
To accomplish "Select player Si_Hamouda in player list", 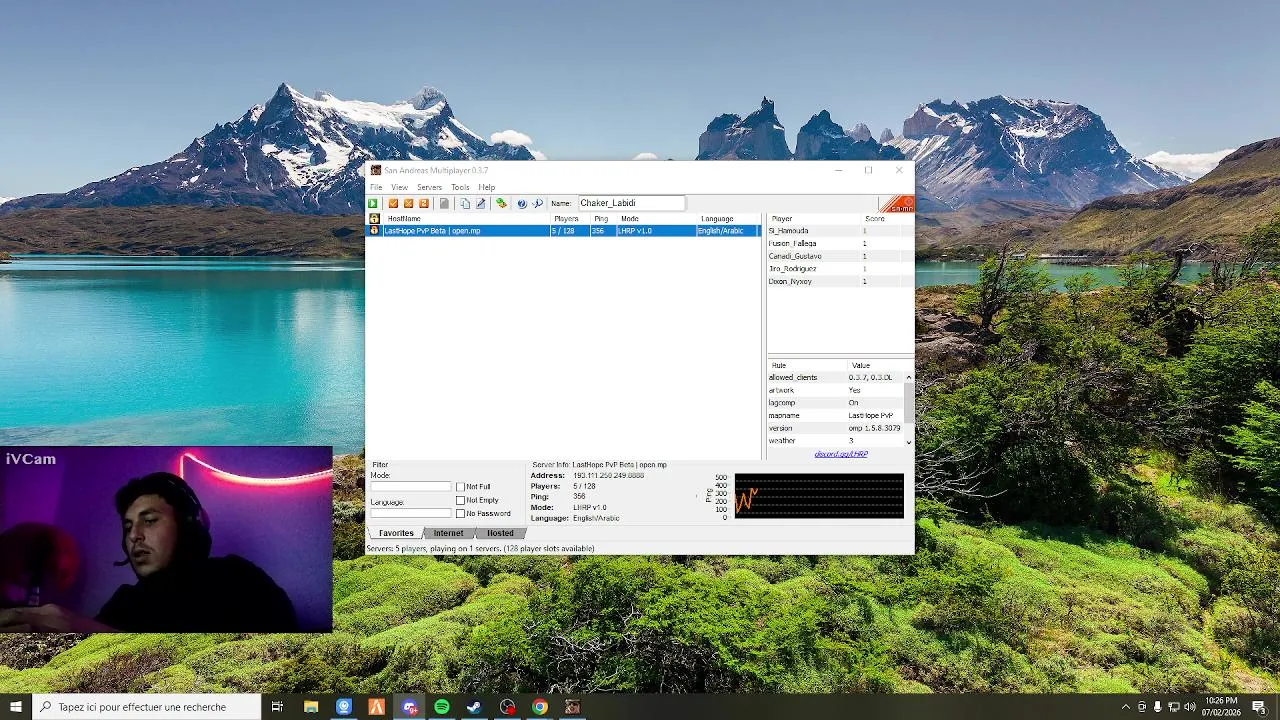I will [840, 231].
